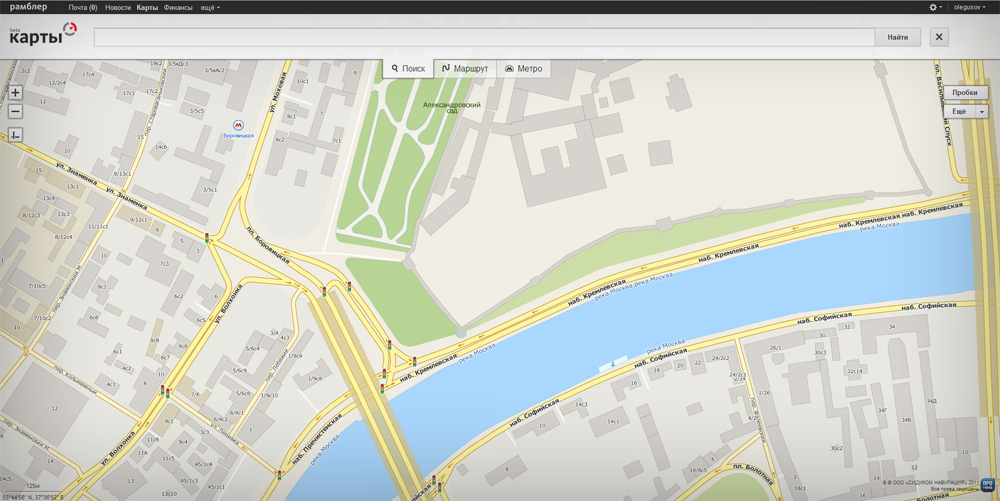Select the Поиск tab
1000x501 pixels.
click(408, 69)
